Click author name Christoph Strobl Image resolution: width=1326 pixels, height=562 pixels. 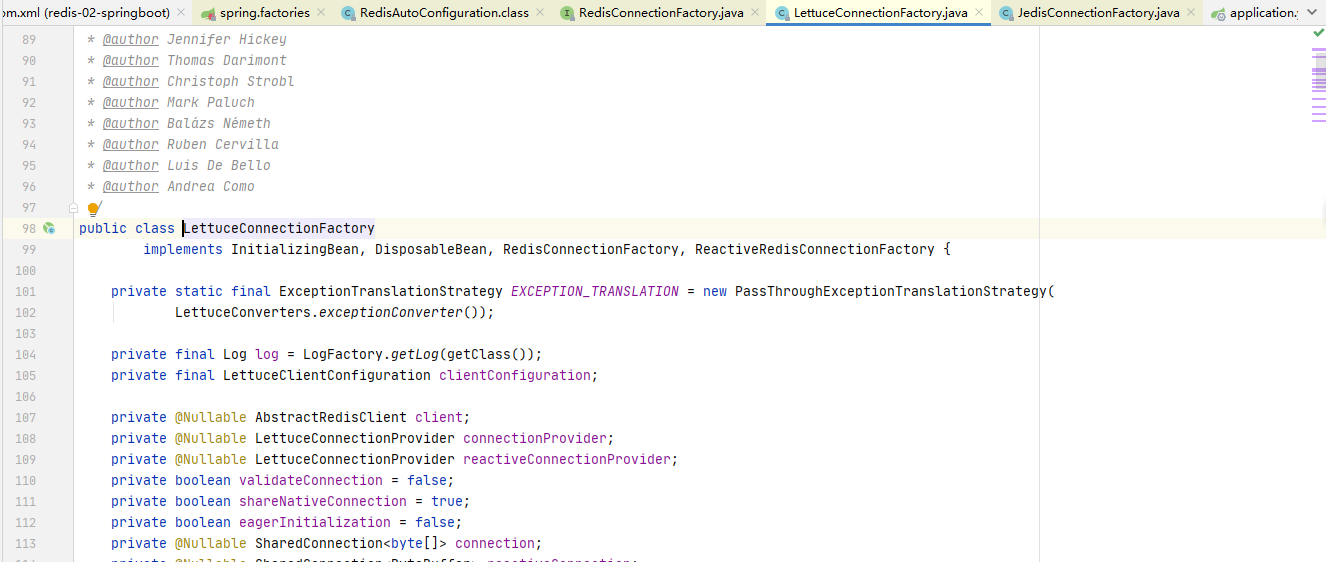(x=231, y=81)
